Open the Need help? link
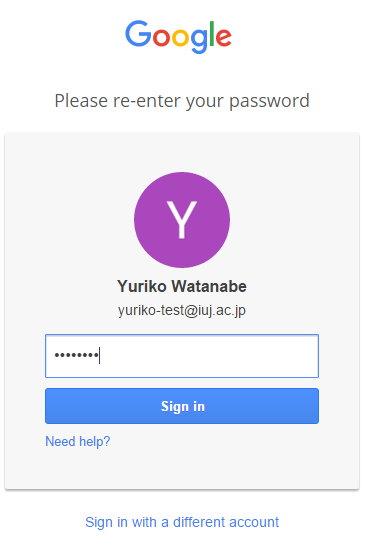Screen dimensions: 367x546 pyautogui.click(x=78, y=442)
